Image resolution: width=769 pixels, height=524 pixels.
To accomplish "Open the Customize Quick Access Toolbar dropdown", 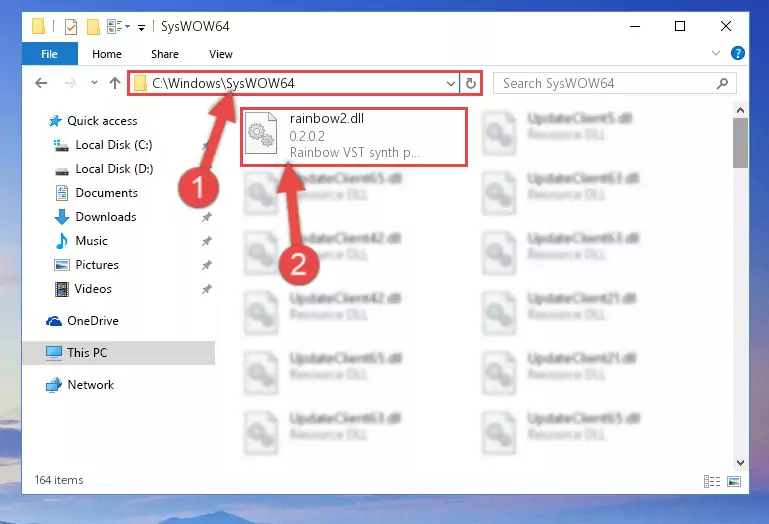I will click(141, 27).
